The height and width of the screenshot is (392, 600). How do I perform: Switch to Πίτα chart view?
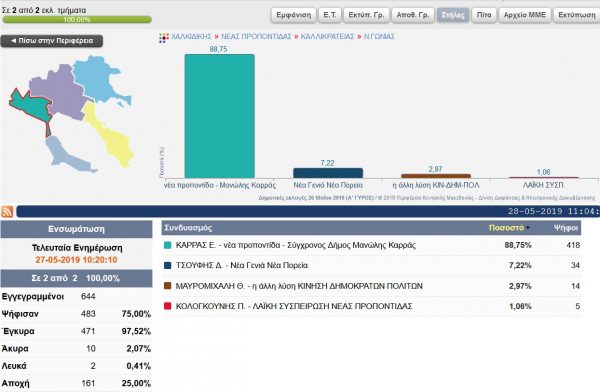[x=484, y=15]
